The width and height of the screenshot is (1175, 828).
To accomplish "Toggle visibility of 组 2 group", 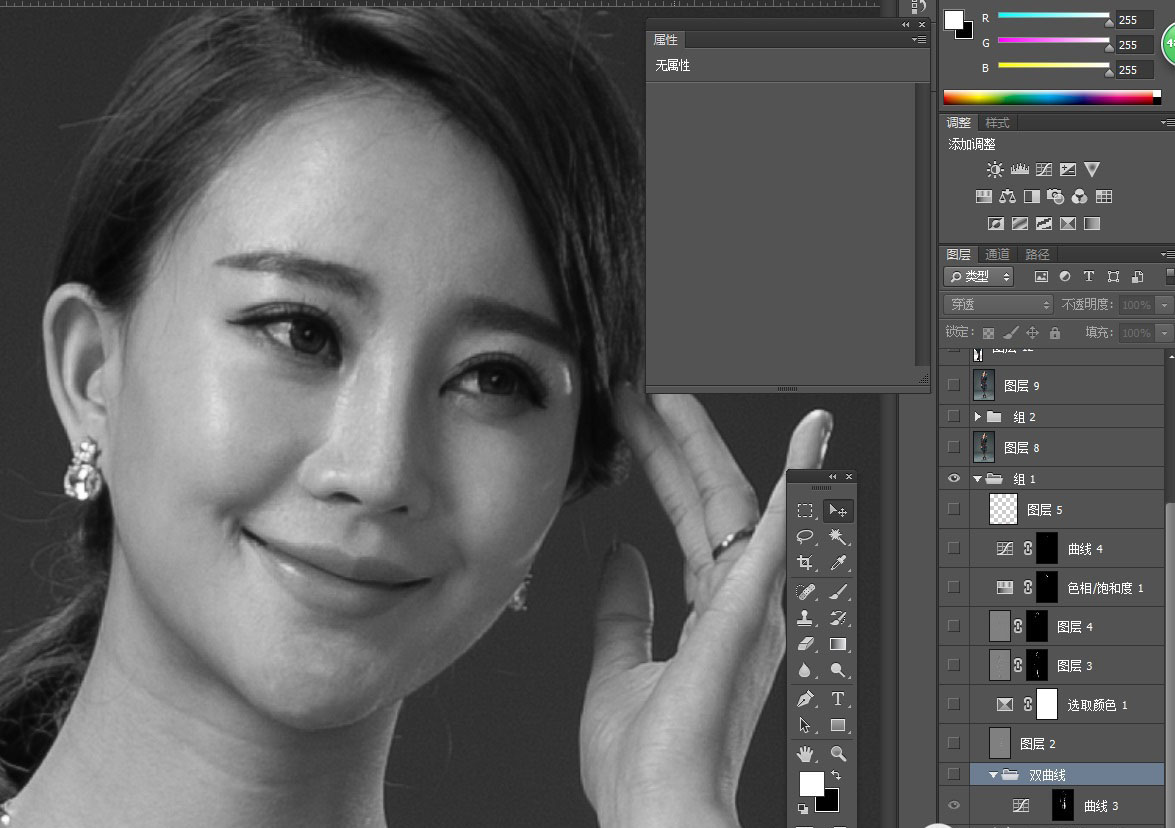I will click(x=953, y=416).
